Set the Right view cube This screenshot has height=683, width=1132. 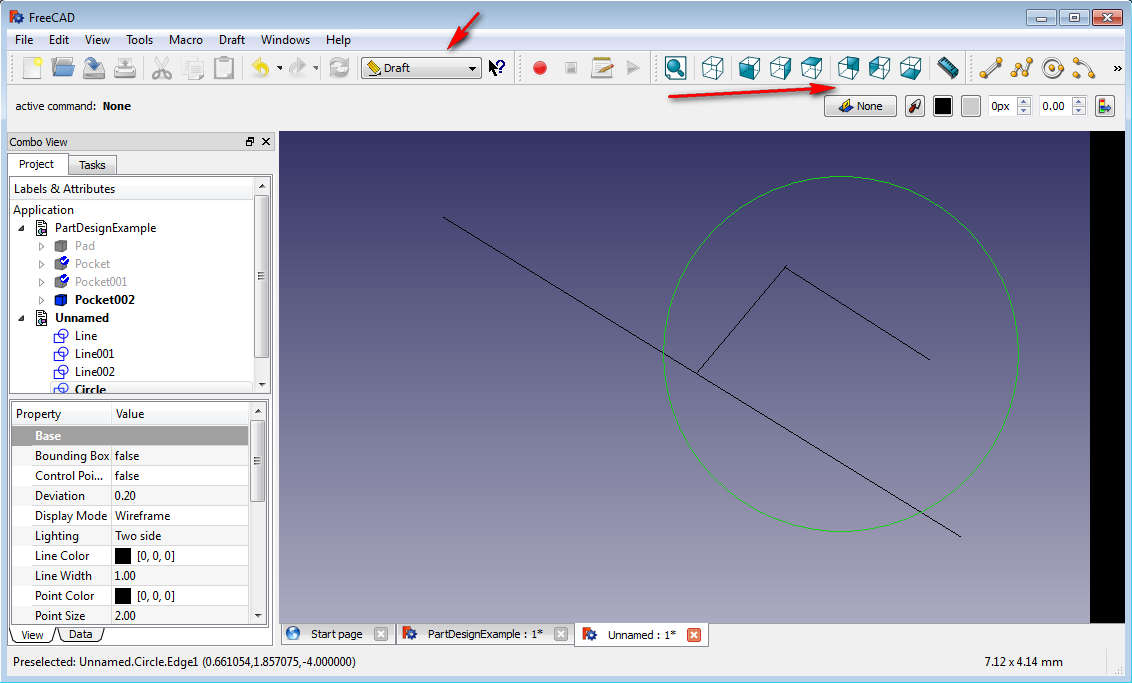coord(780,68)
